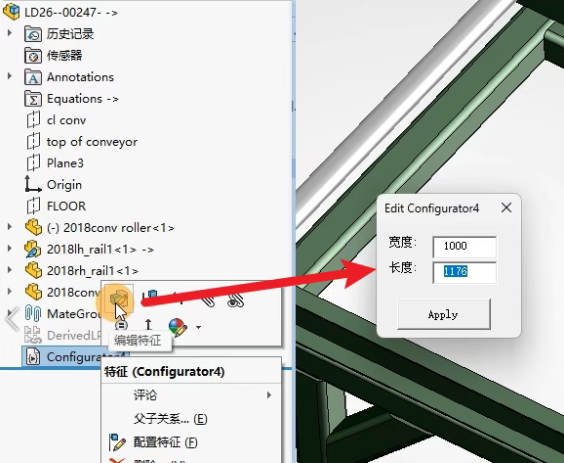Open the 评论 submenu in context menu

click(191, 395)
